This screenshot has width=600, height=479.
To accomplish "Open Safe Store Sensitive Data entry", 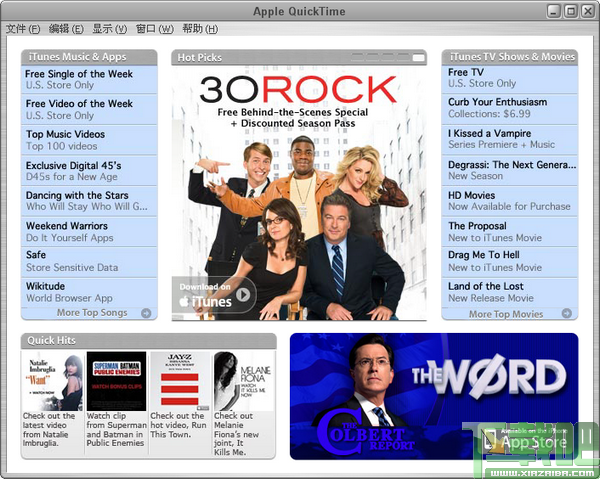I will tap(89, 262).
